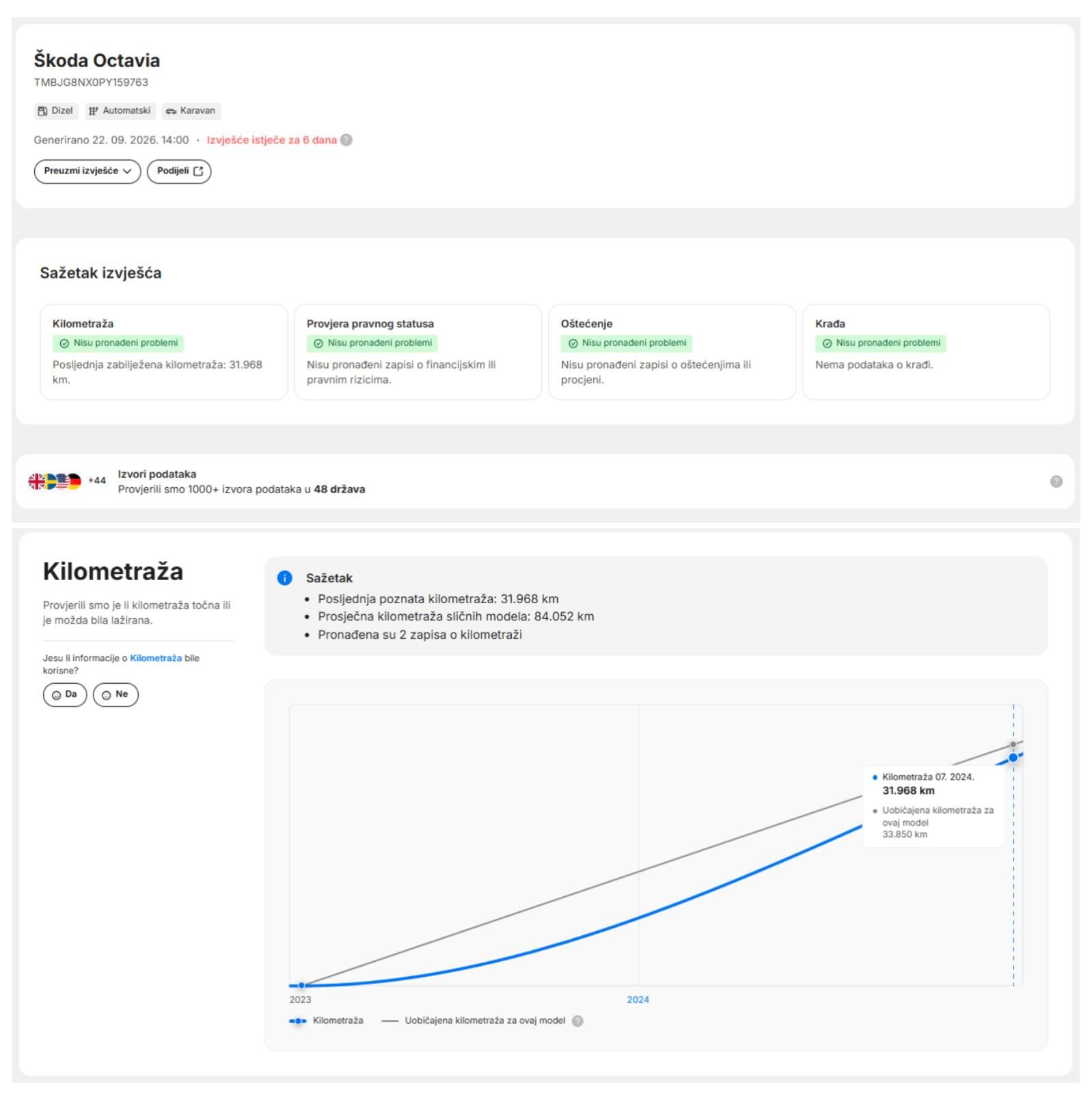This screenshot has height=1093, width=1092.
Task: Click the Karavan body type tag
Action: coord(191,111)
